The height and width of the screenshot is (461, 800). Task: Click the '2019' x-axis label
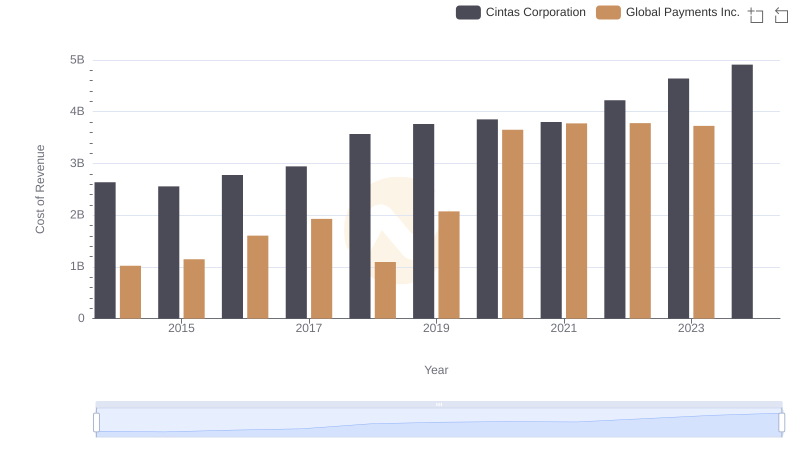point(436,328)
